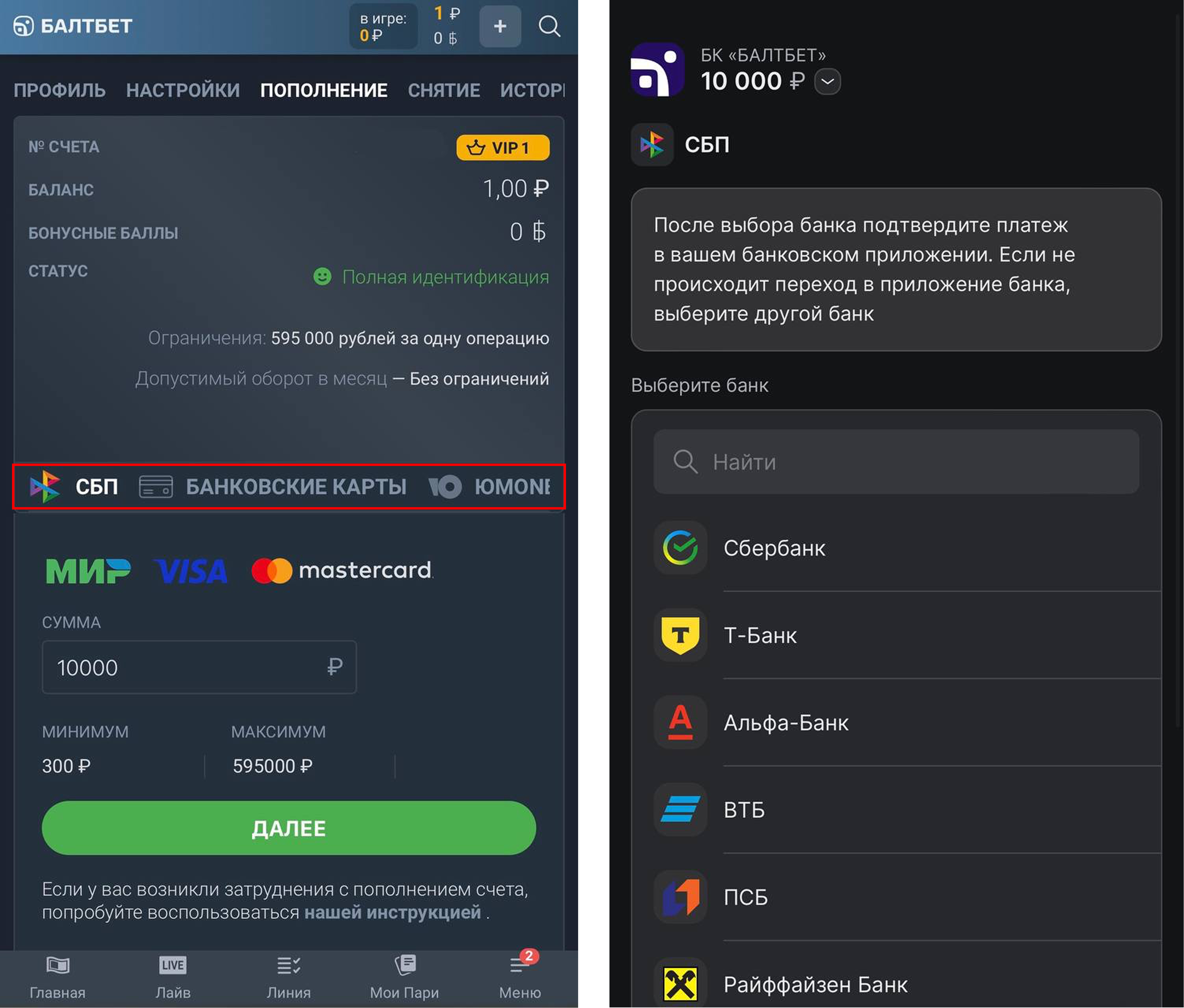Choose Т-Банк as payment bank

click(760, 635)
